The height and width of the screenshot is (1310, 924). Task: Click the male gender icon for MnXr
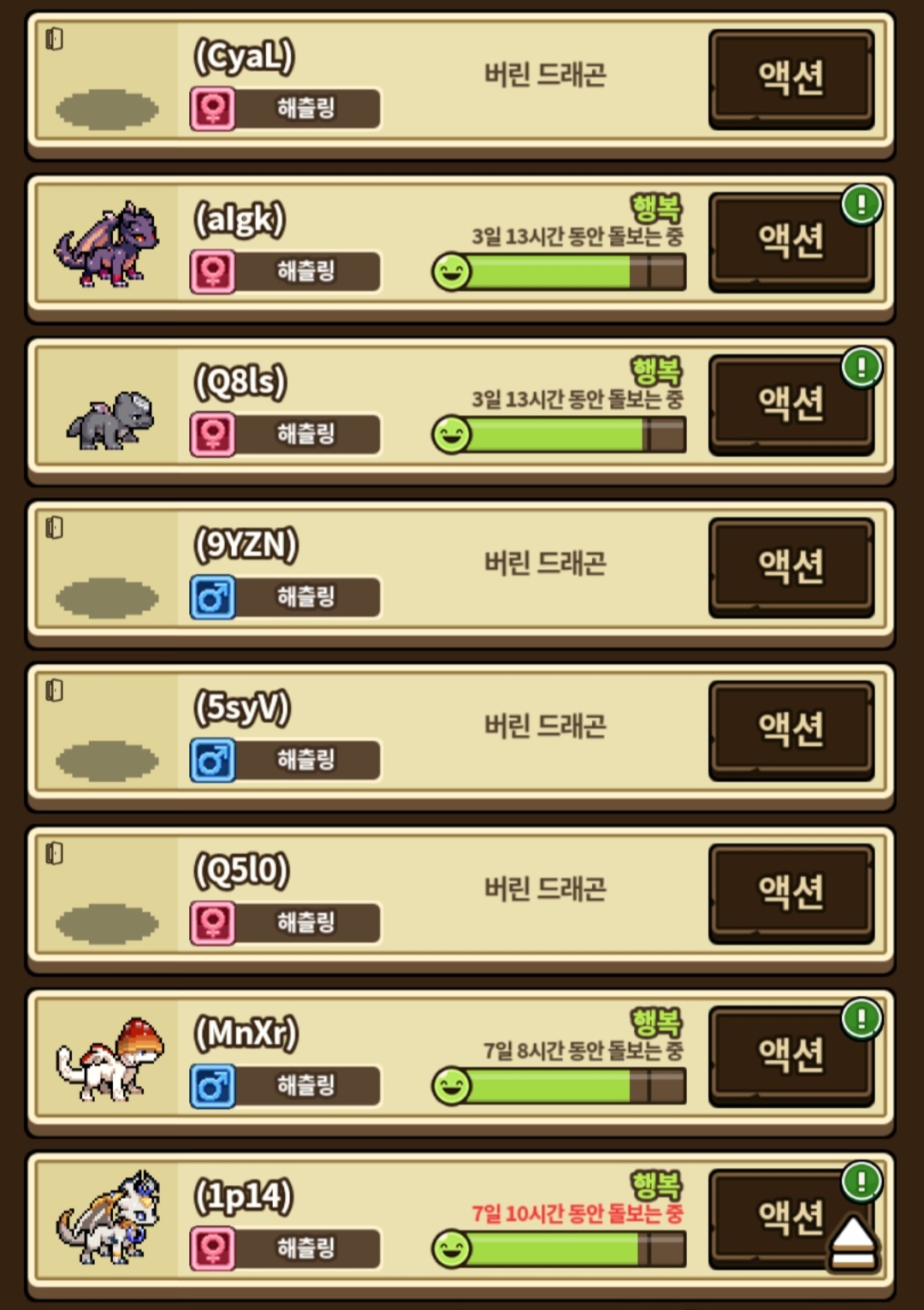coord(212,1086)
